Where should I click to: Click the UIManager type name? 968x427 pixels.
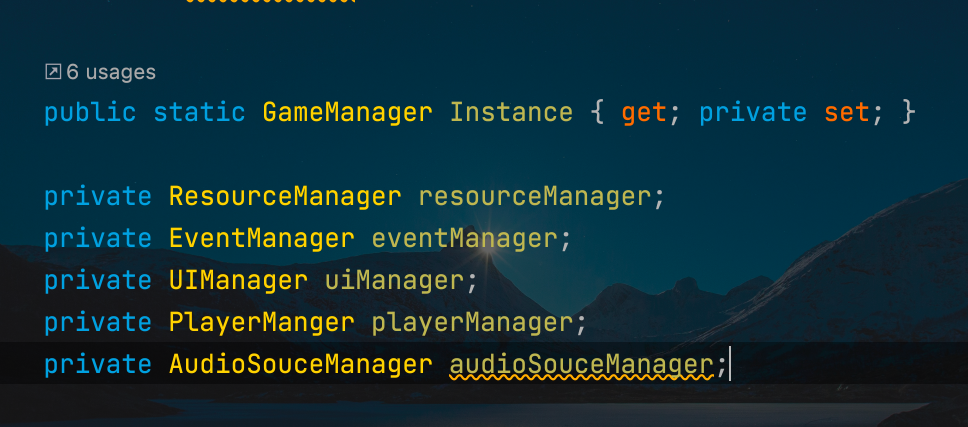click(238, 281)
